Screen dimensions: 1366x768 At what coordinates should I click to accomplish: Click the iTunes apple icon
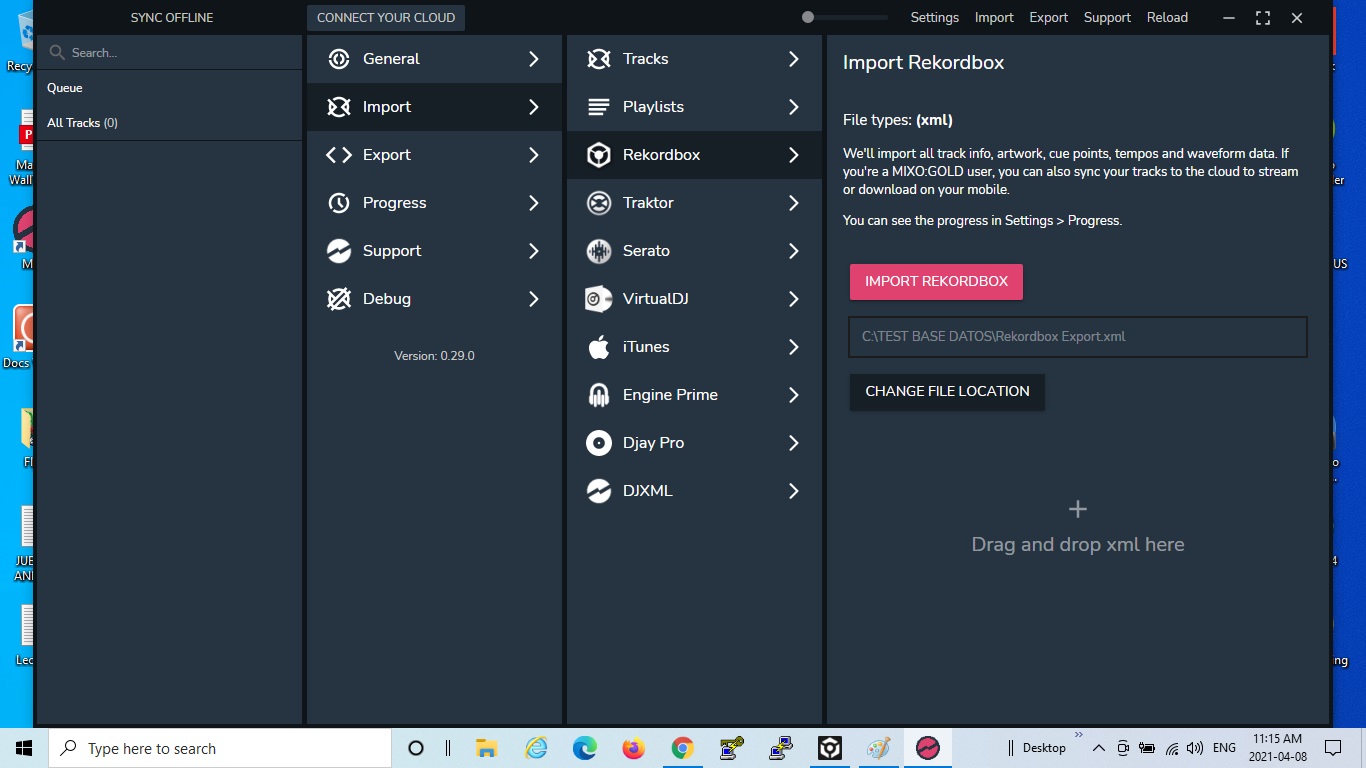click(x=598, y=347)
